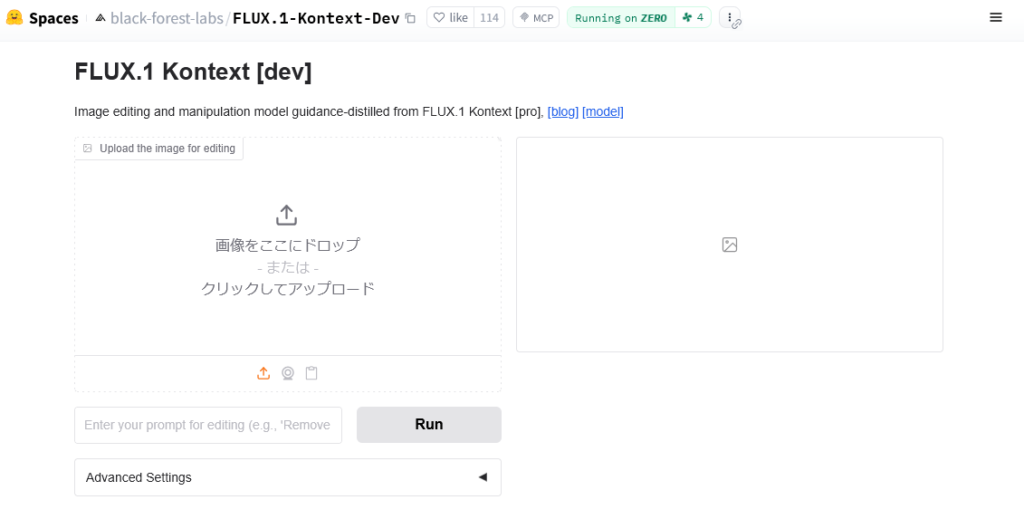Click the Running on ZERO status badge
Viewport: 1024px width, 519px height.
pos(621,18)
